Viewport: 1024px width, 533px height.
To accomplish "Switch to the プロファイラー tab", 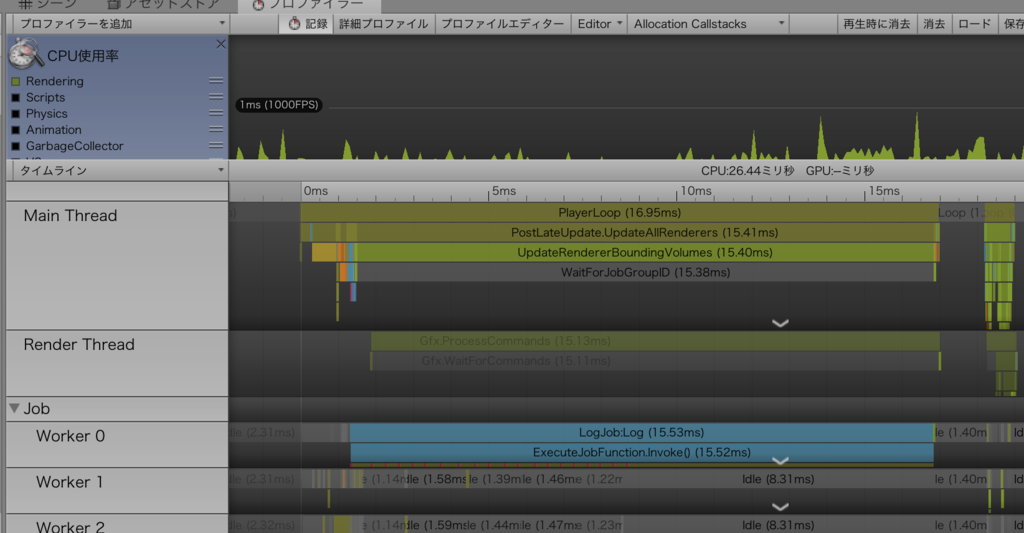I will [308, 5].
